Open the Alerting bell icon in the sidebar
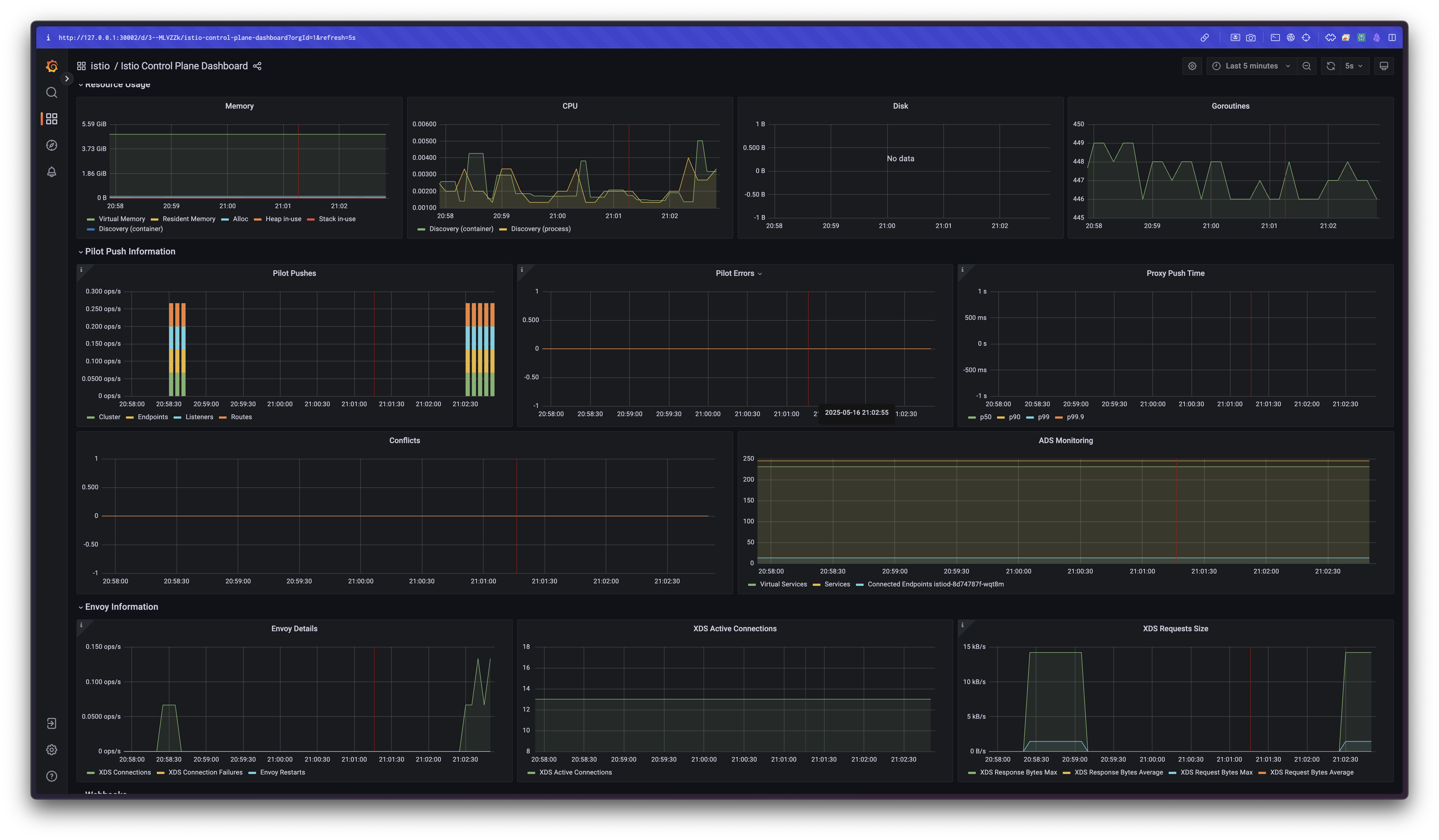Image resolution: width=1439 pixels, height=840 pixels. click(x=51, y=171)
